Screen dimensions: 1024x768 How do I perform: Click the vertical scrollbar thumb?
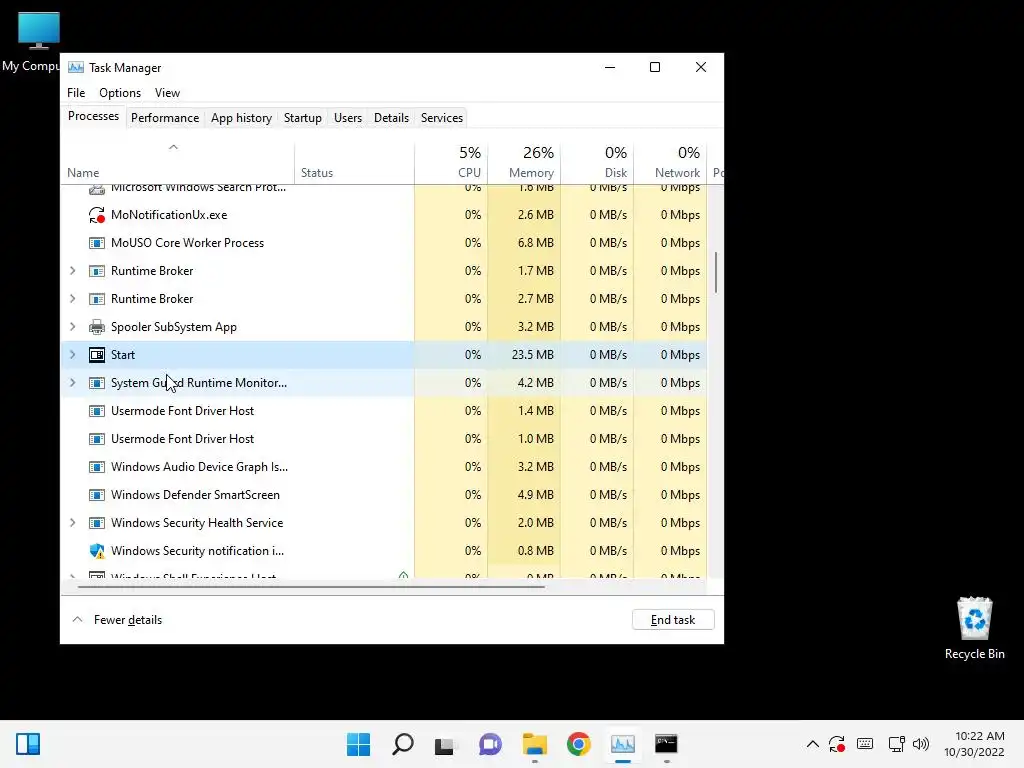[x=716, y=273]
